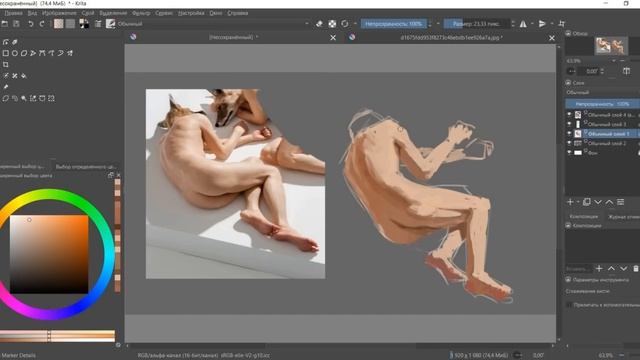Undo last action arrow icon
This screenshot has height=360, width=640.
[x=31, y=24]
